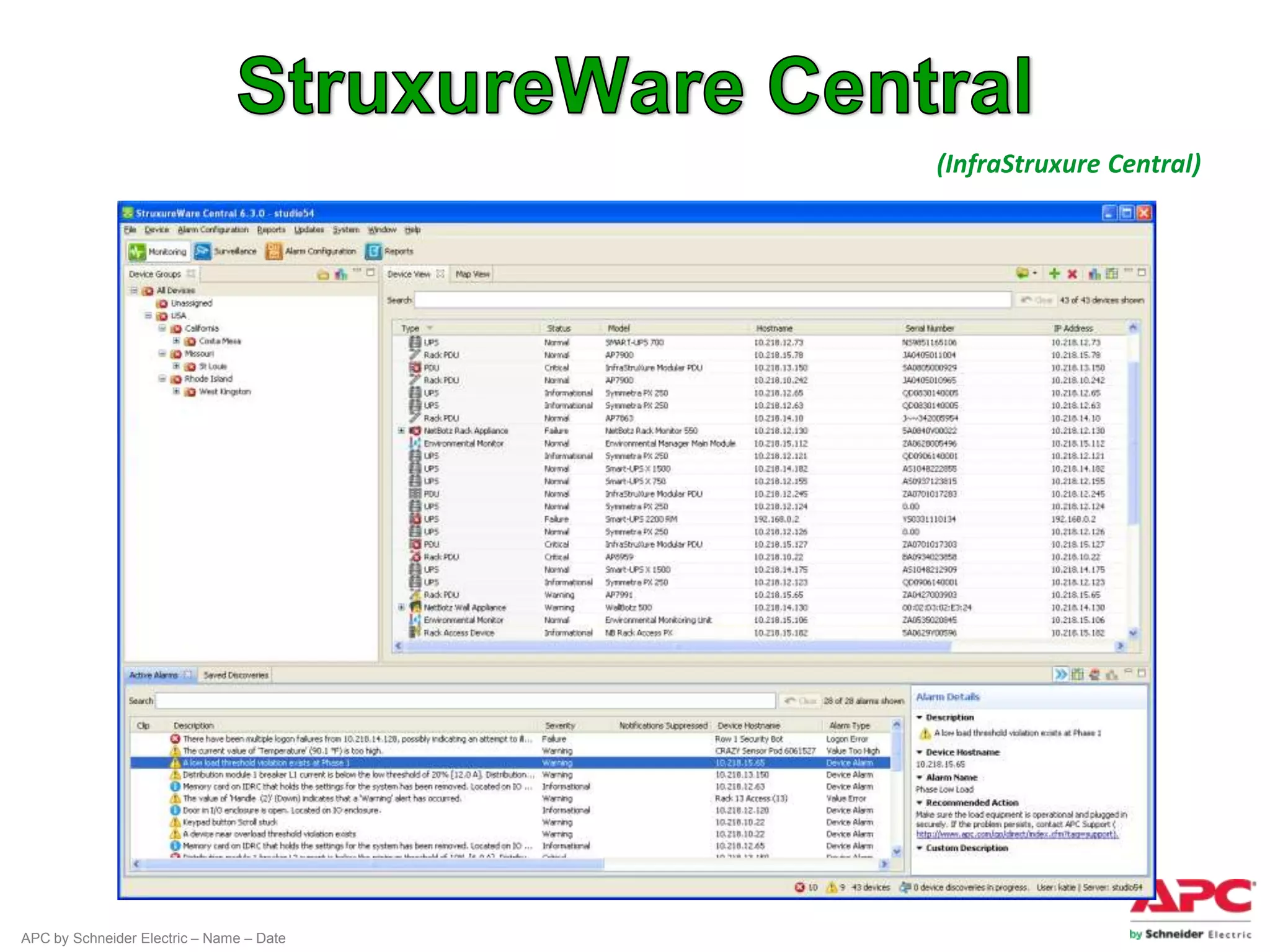Click the double-arrow icon in Active Alarms toolbar

coord(1061,674)
